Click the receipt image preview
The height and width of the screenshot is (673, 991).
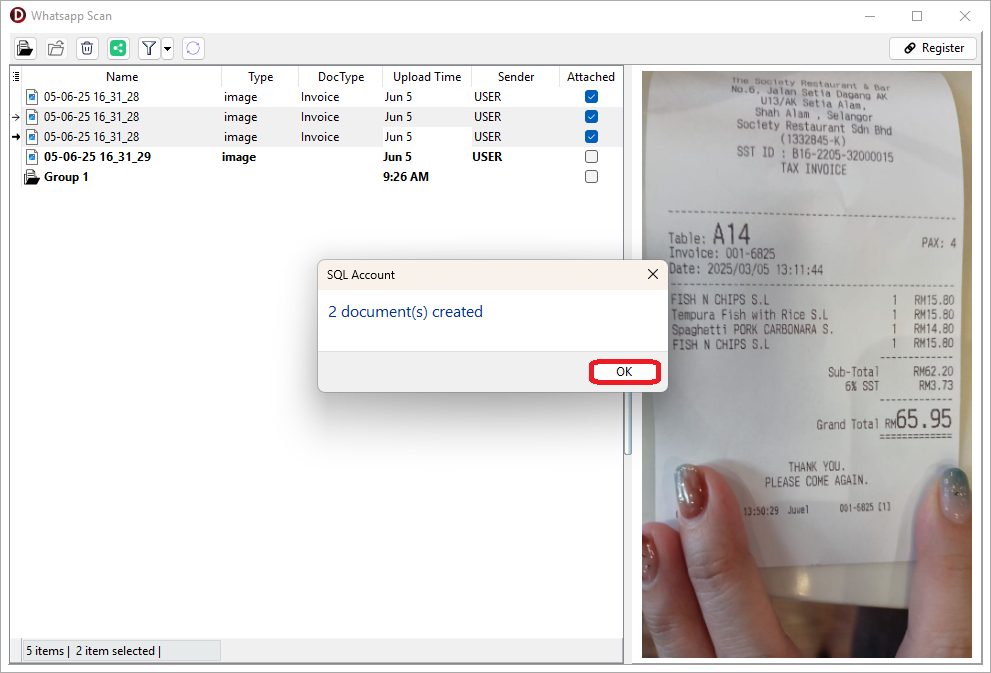pos(806,365)
